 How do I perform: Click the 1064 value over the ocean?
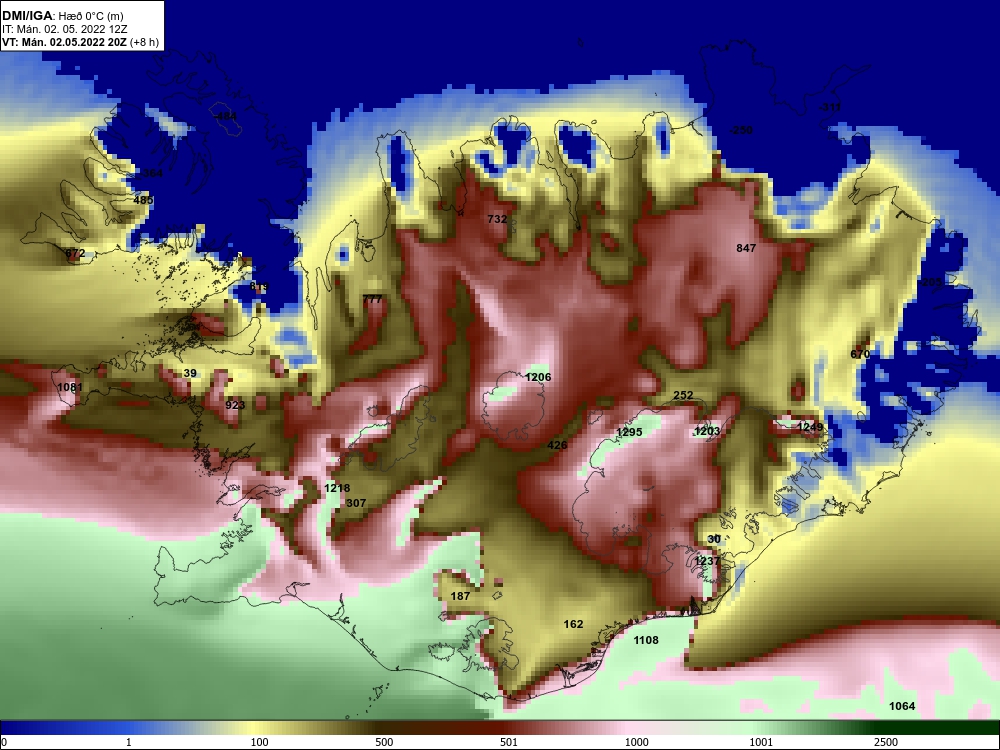pos(902,706)
